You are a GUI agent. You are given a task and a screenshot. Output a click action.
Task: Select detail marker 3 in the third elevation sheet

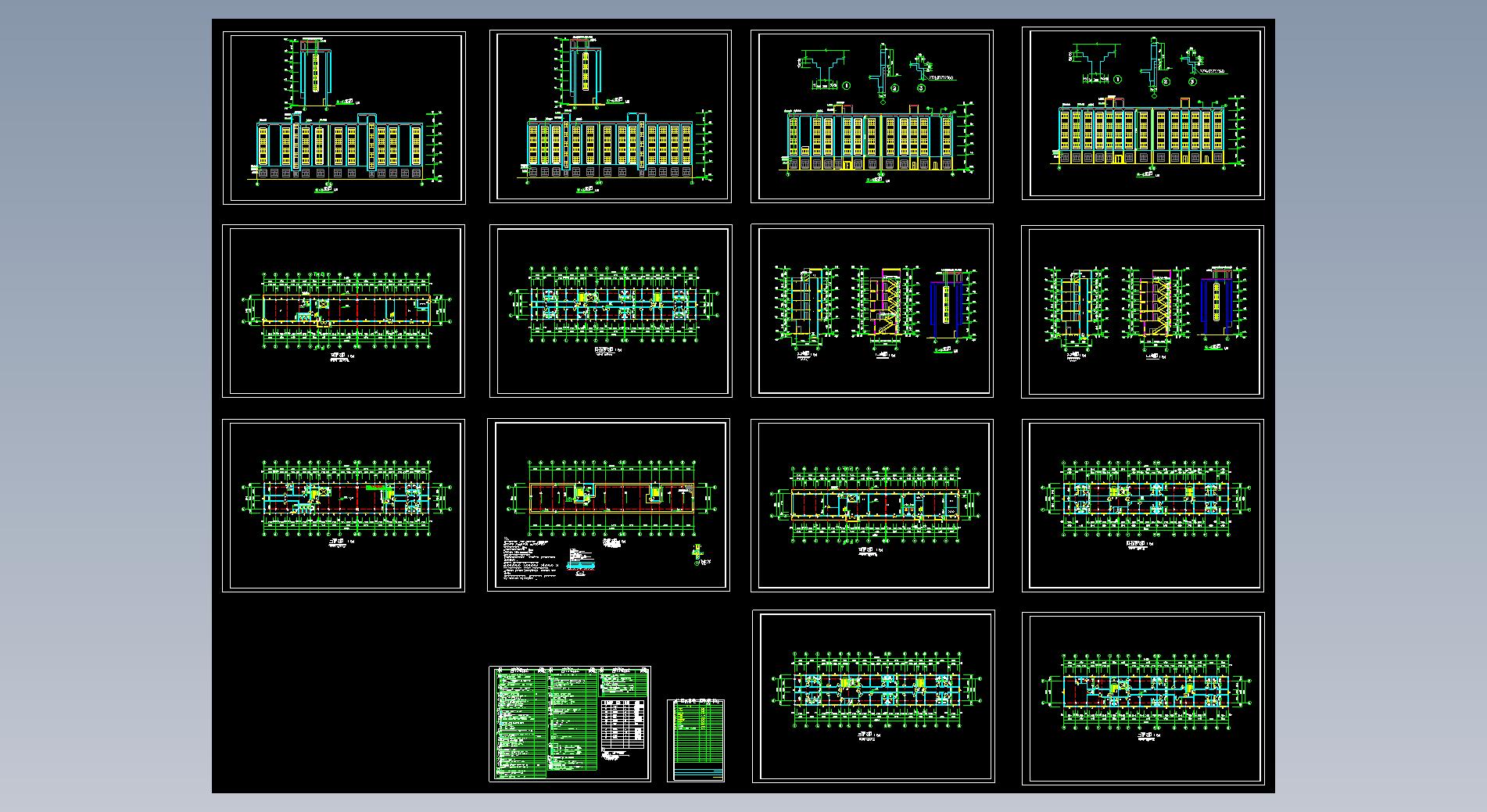[922, 88]
